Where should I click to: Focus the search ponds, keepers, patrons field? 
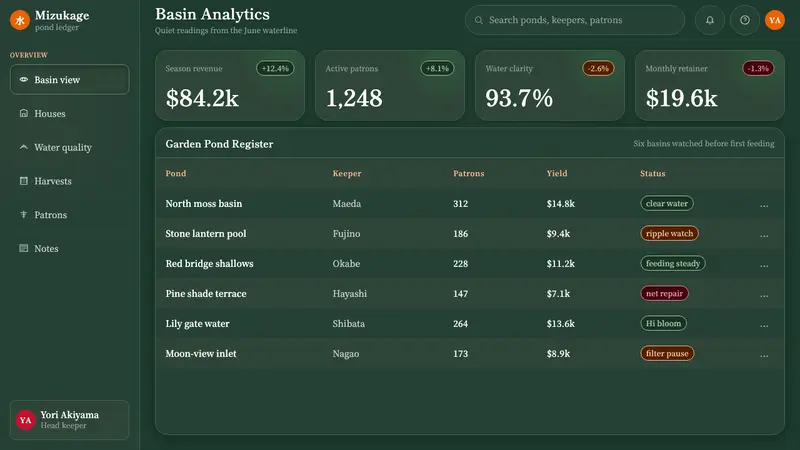[x=574, y=20]
